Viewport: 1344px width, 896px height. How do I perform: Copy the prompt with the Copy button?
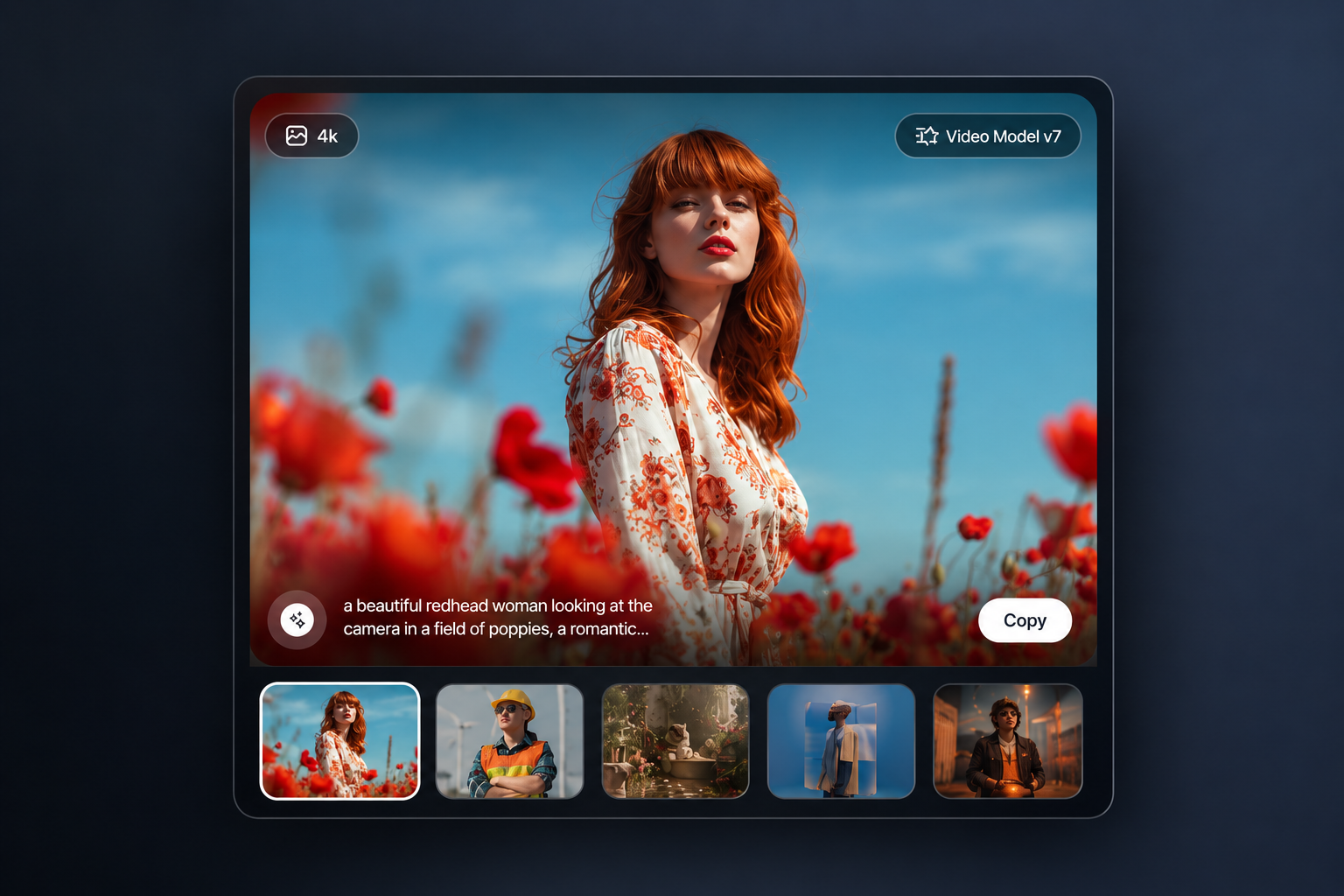pyautogui.click(x=1025, y=620)
